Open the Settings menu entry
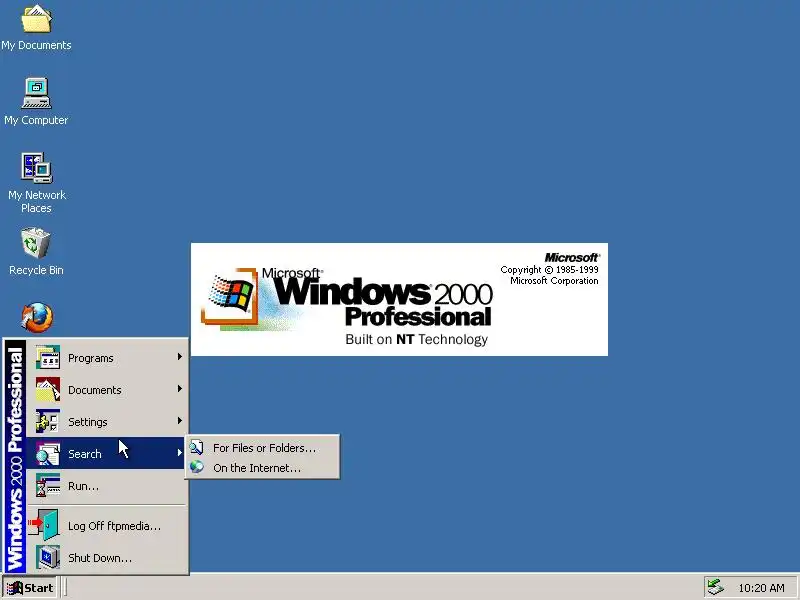 tap(107, 421)
